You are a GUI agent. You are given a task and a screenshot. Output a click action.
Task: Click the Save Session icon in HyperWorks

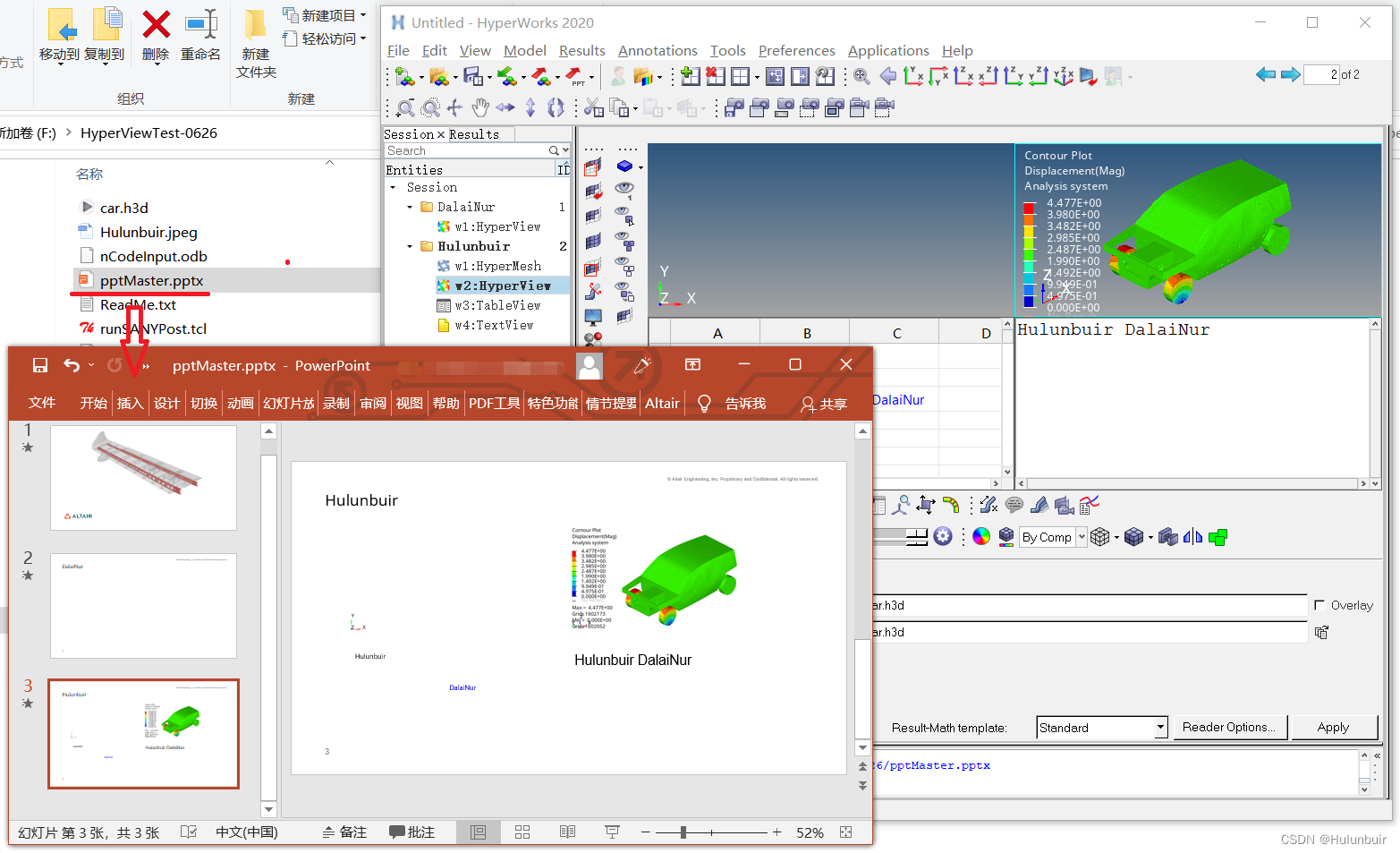(x=472, y=77)
